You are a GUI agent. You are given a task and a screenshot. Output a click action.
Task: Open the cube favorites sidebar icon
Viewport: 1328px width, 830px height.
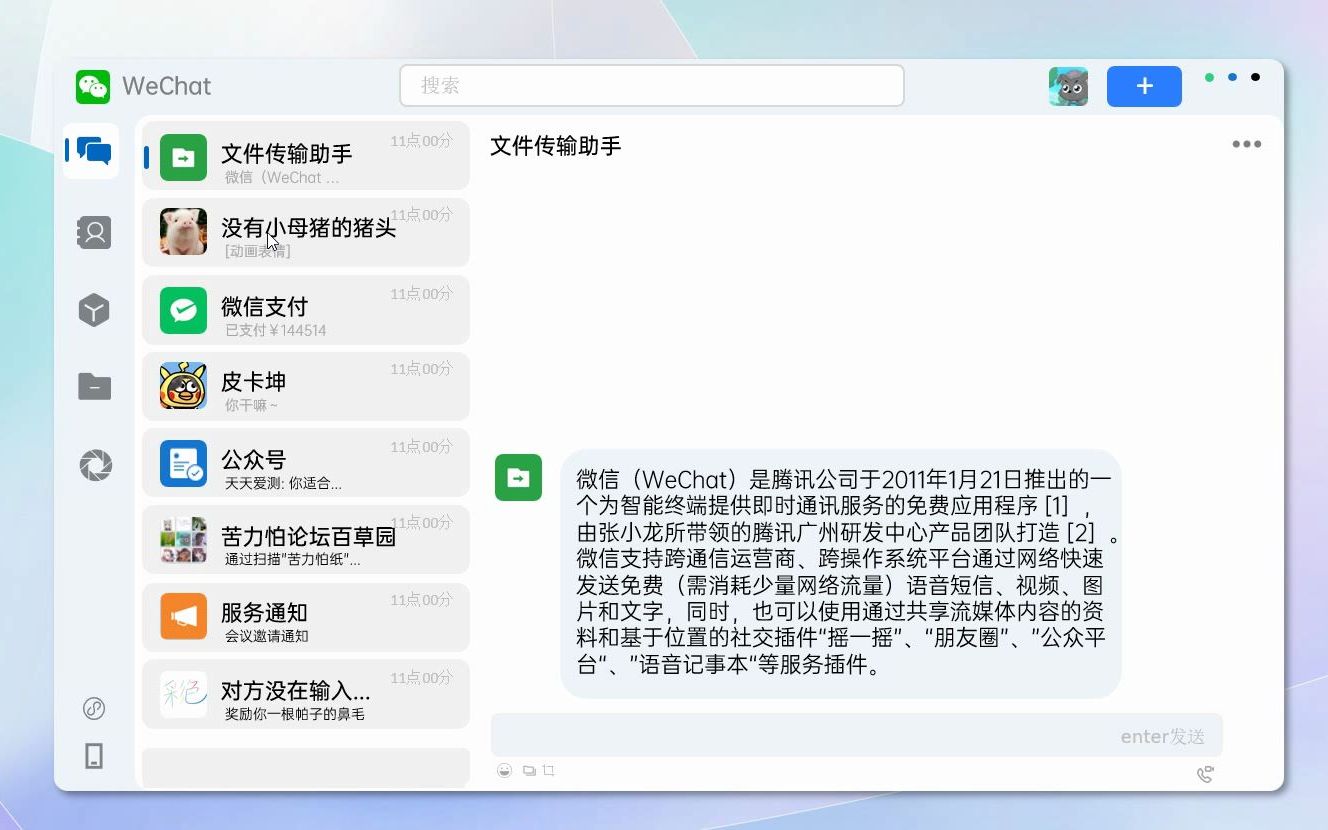coord(94,310)
